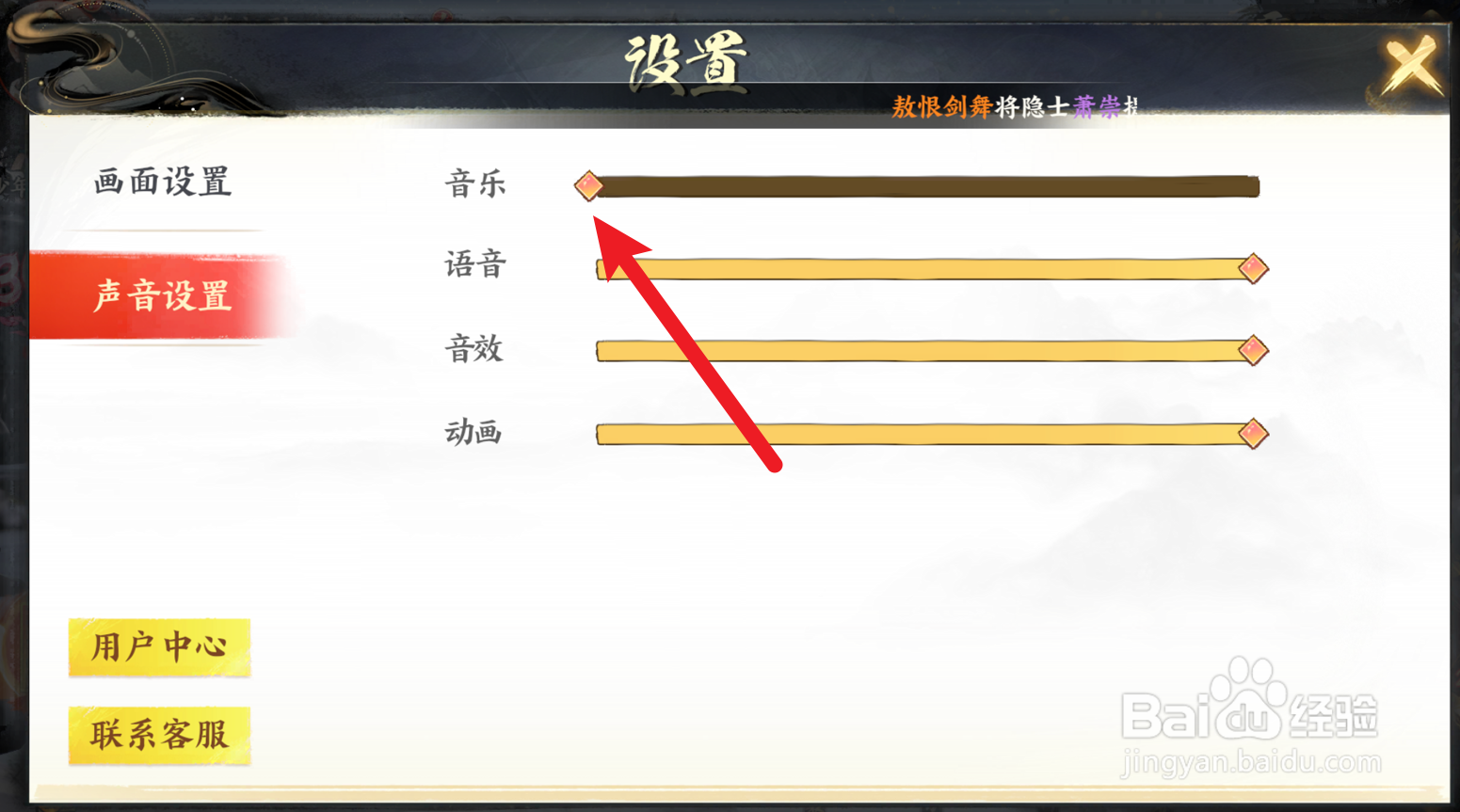Viewport: 1460px width, 812px height.
Task: Click the 语音 slider diamond handle
Action: point(1253,268)
